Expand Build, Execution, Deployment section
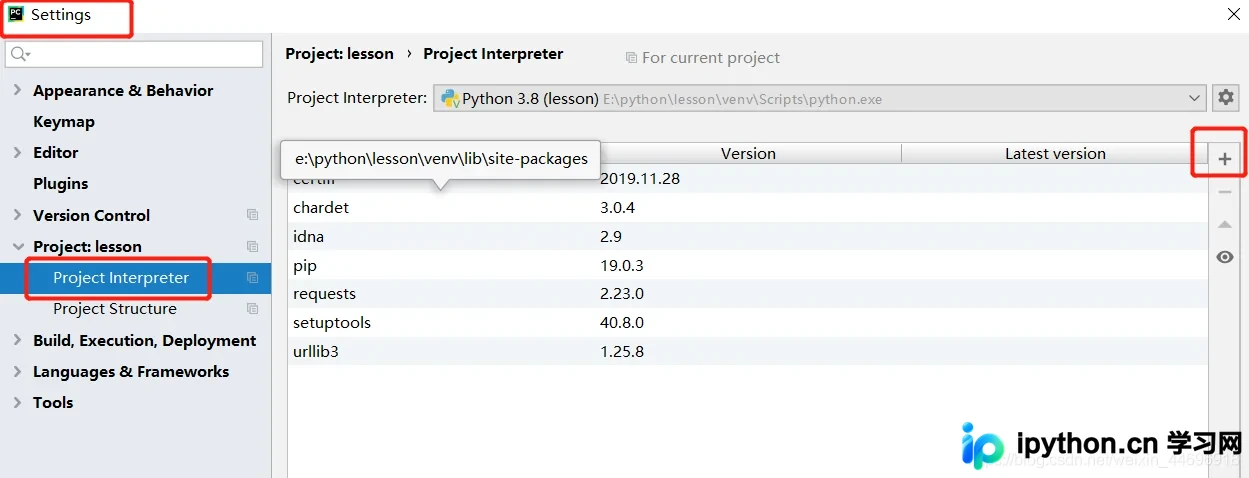Viewport: 1249px width, 478px height. click(17, 340)
